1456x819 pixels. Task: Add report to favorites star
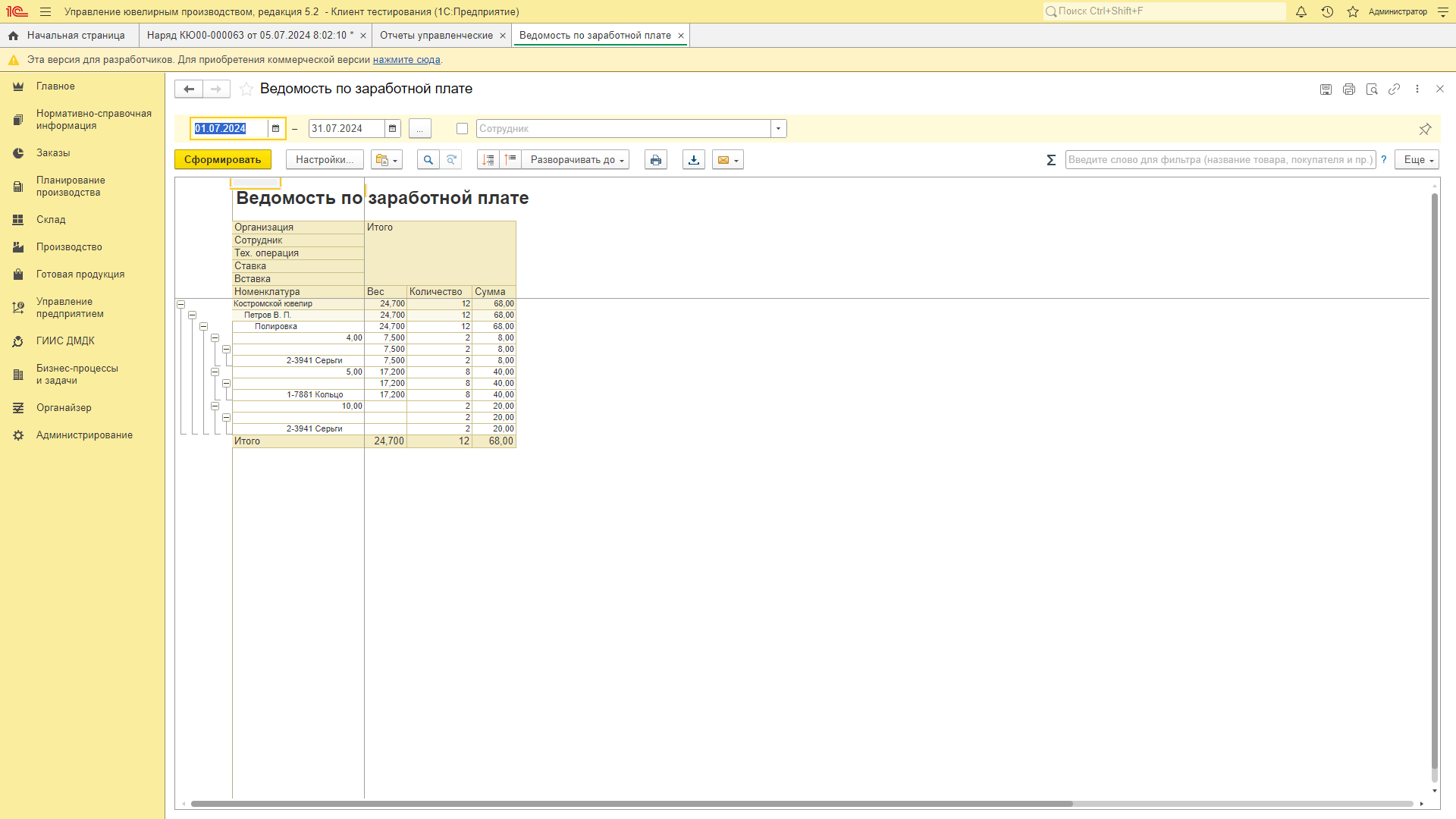246,89
